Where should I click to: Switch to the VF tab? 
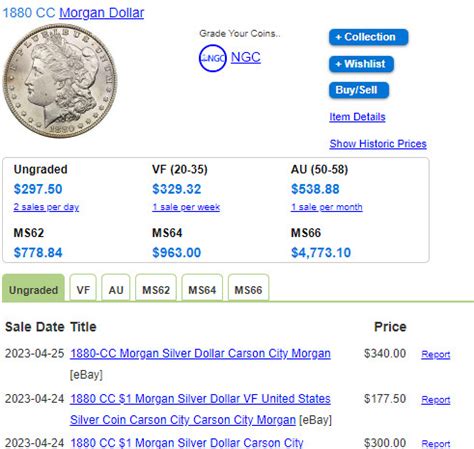(83, 289)
